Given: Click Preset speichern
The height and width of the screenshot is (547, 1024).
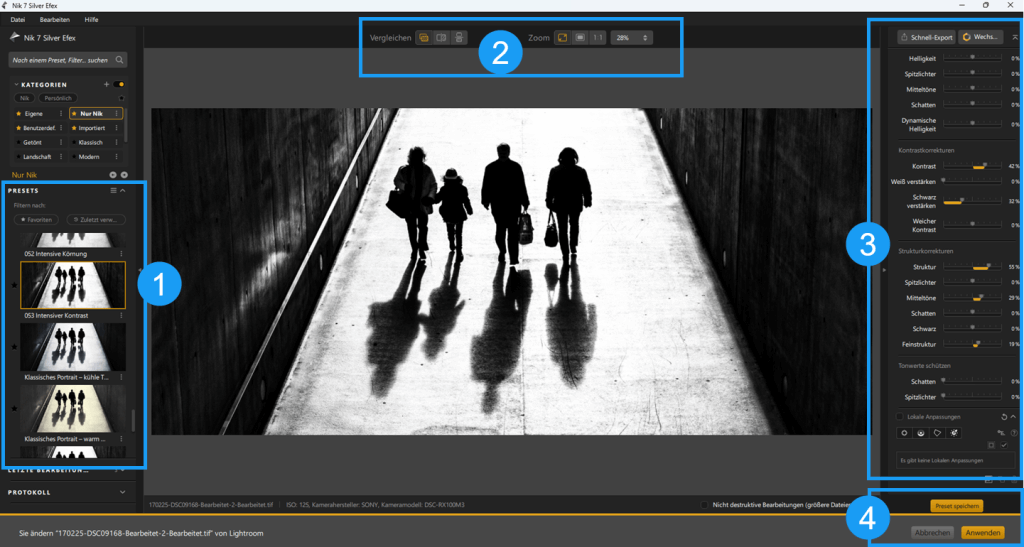Looking at the screenshot, I should 956,505.
